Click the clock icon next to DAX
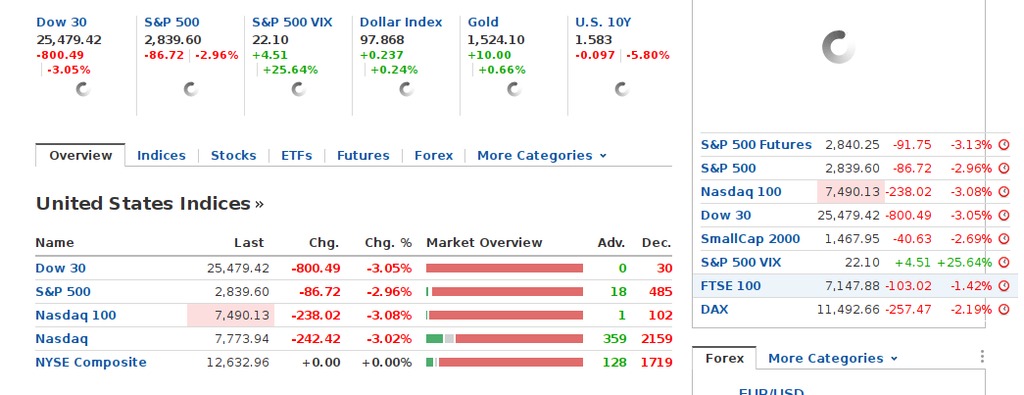 click(1004, 309)
